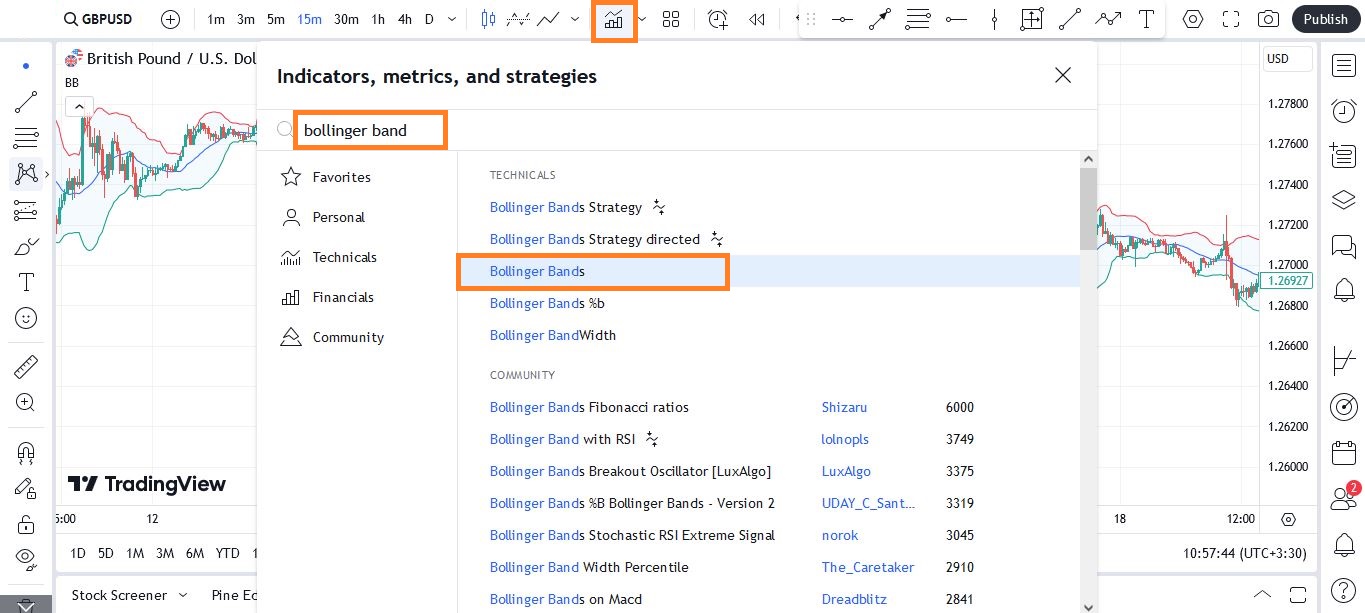Click the Publish button

point(1326,19)
